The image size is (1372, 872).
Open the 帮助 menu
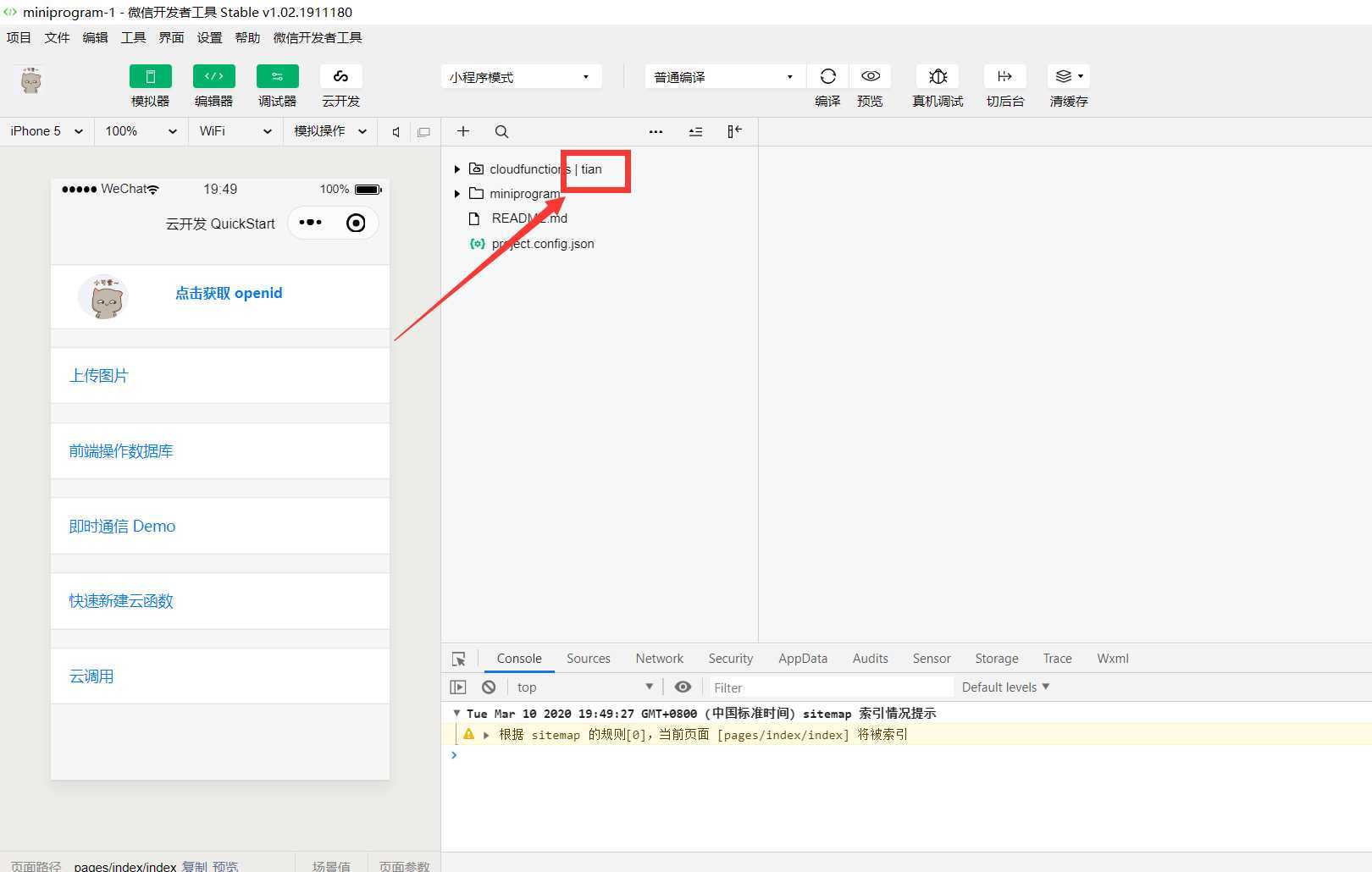247,37
